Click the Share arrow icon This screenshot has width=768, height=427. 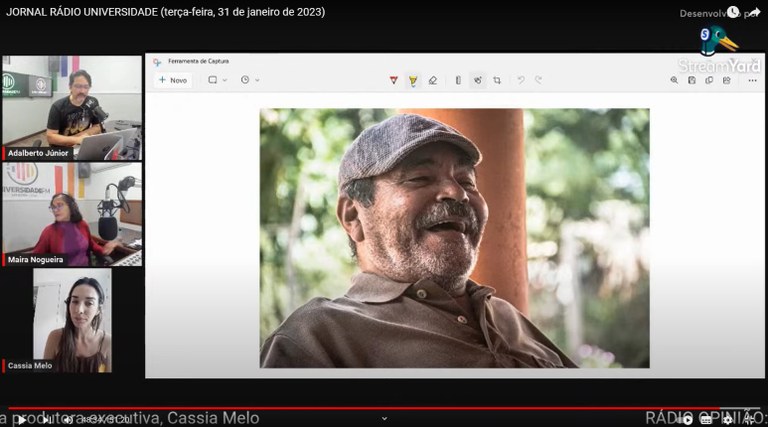tap(752, 12)
